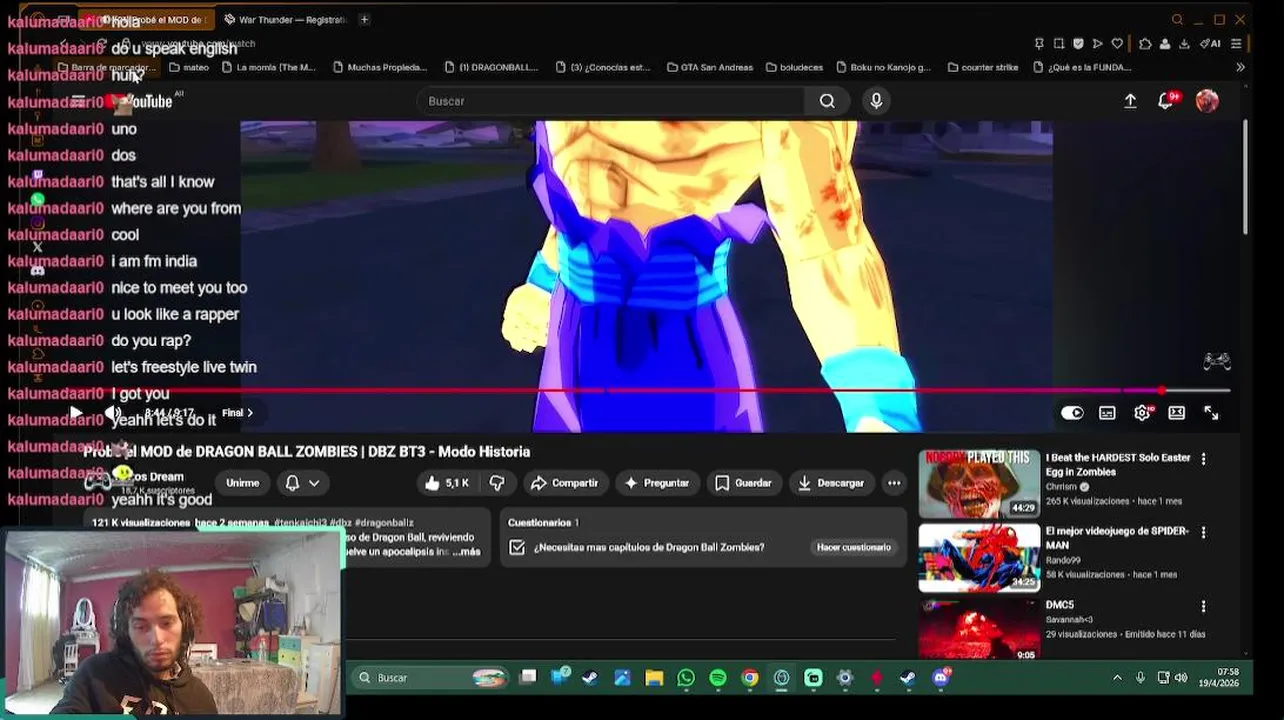Tick the Dragon Ball Zombies questionnaire checkbox

[517, 547]
